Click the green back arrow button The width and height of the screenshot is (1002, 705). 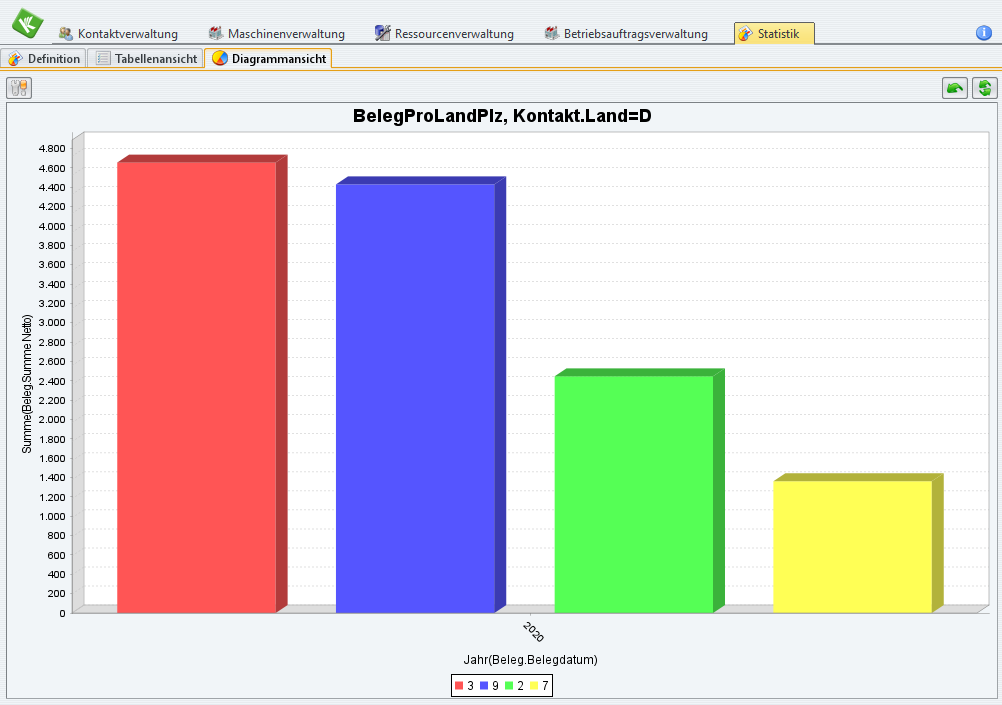pyautogui.click(x=955, y=88)
